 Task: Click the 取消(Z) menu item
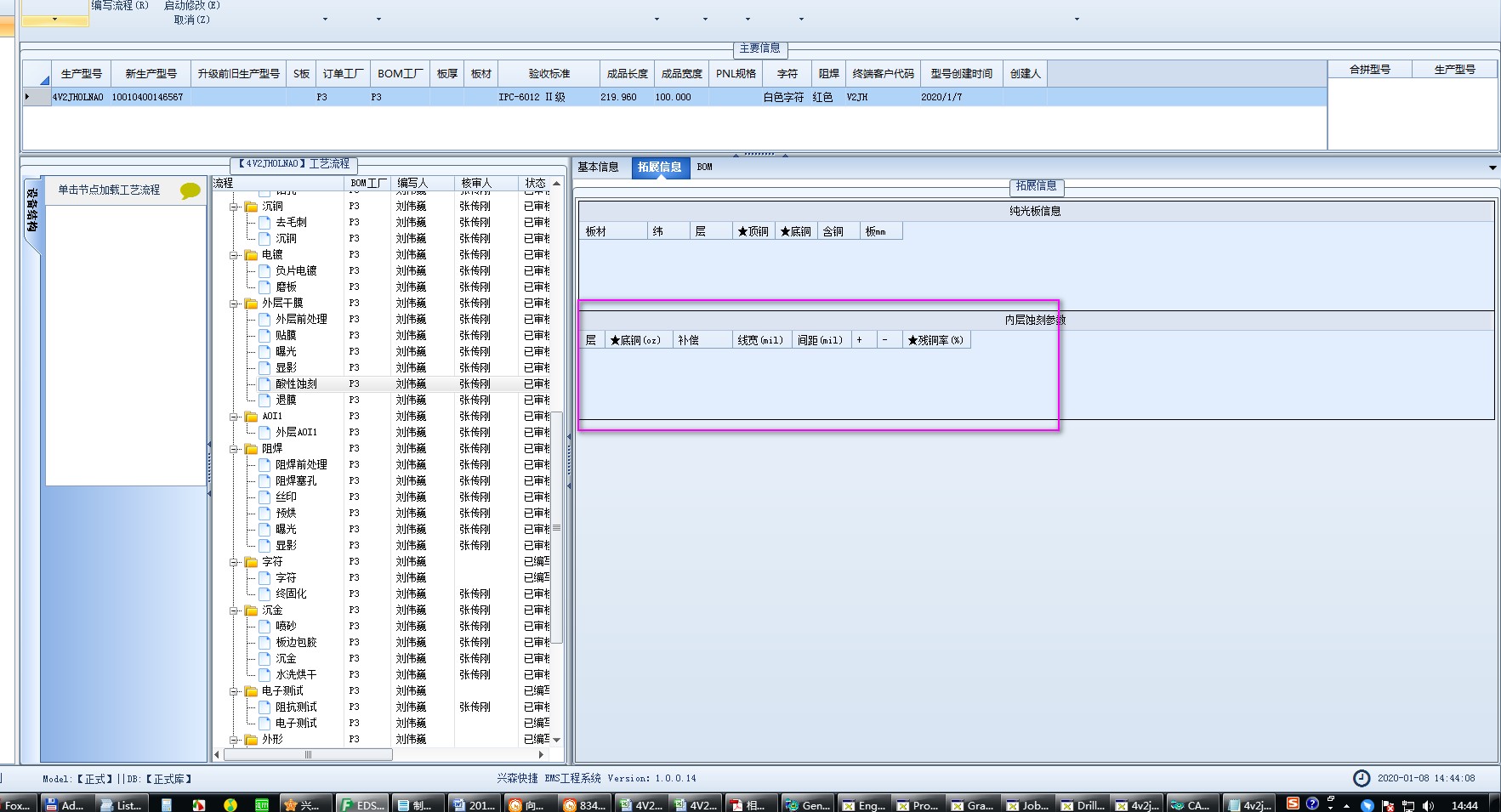click(x=191, y=20)
